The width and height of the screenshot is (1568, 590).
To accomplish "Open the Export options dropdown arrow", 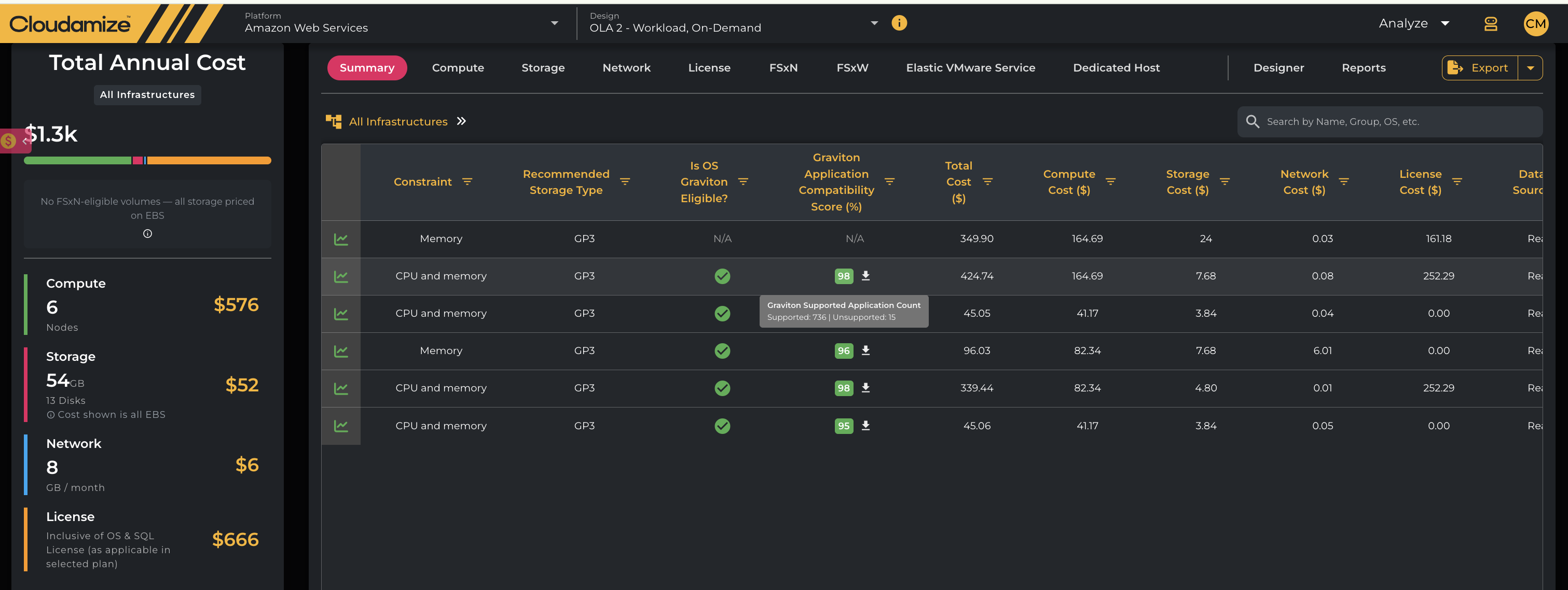I will [x=1530, y=68].
